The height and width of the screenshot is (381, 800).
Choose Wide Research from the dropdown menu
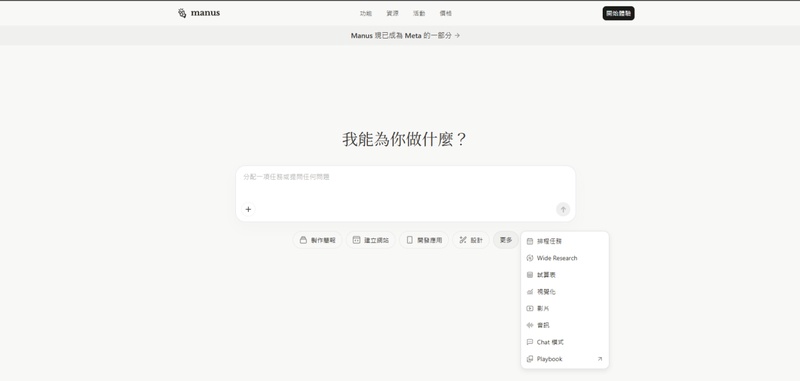click(x=565, y=258)
